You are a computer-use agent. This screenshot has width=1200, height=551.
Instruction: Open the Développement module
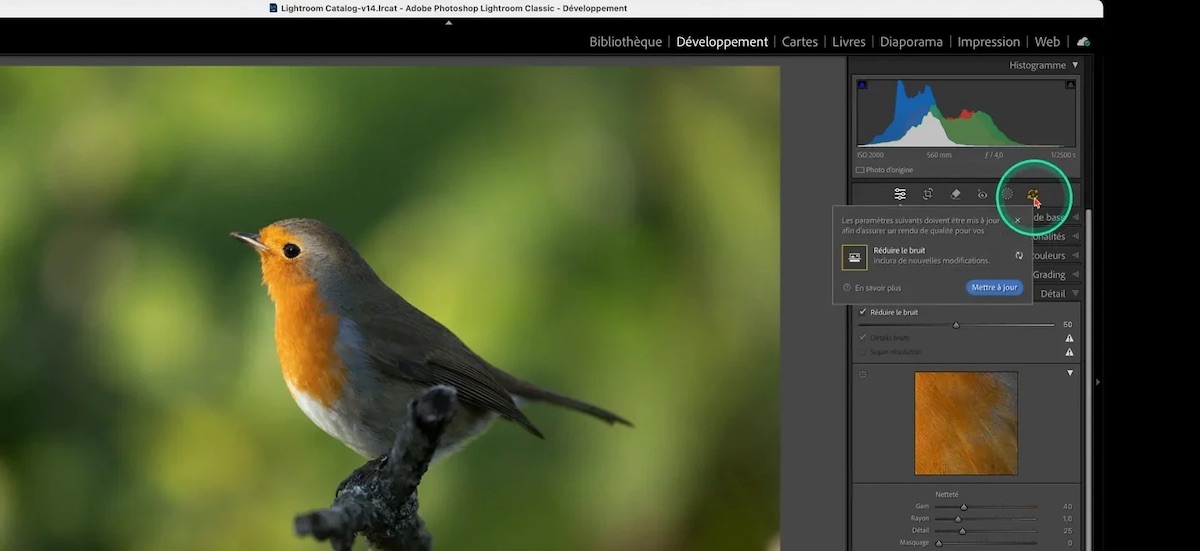tap(722, 42)
